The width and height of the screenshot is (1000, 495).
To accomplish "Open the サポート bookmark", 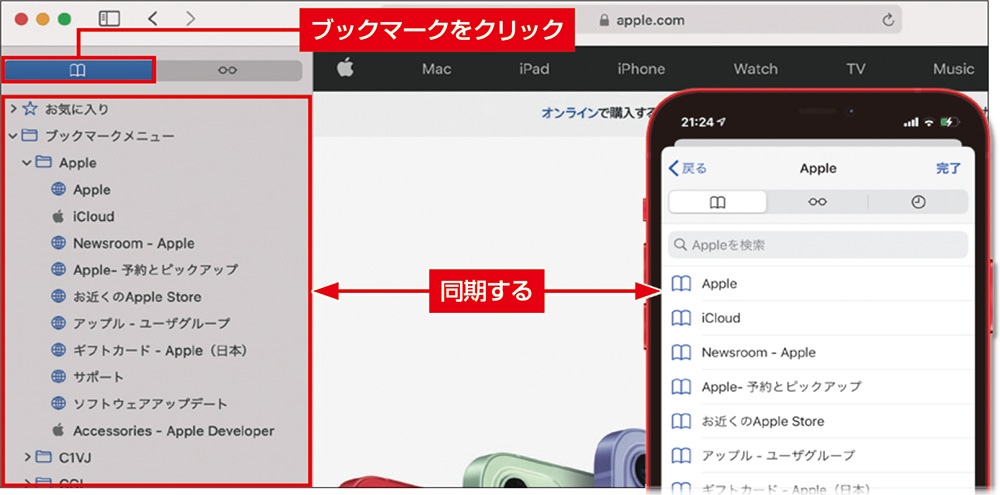I will pyautogui.click(x=99, y=377).
